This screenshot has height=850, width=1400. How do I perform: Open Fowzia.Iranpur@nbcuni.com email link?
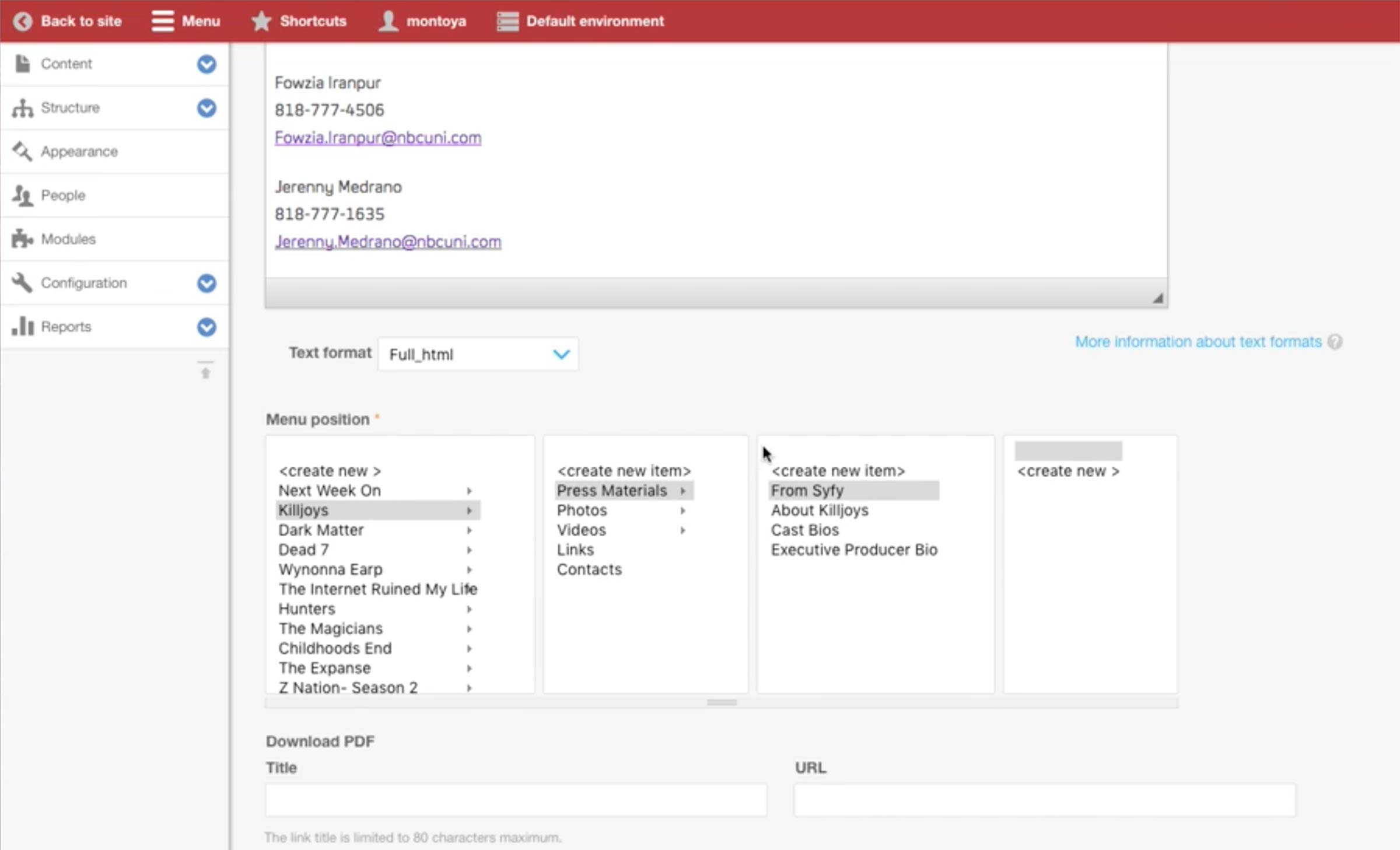378,138
